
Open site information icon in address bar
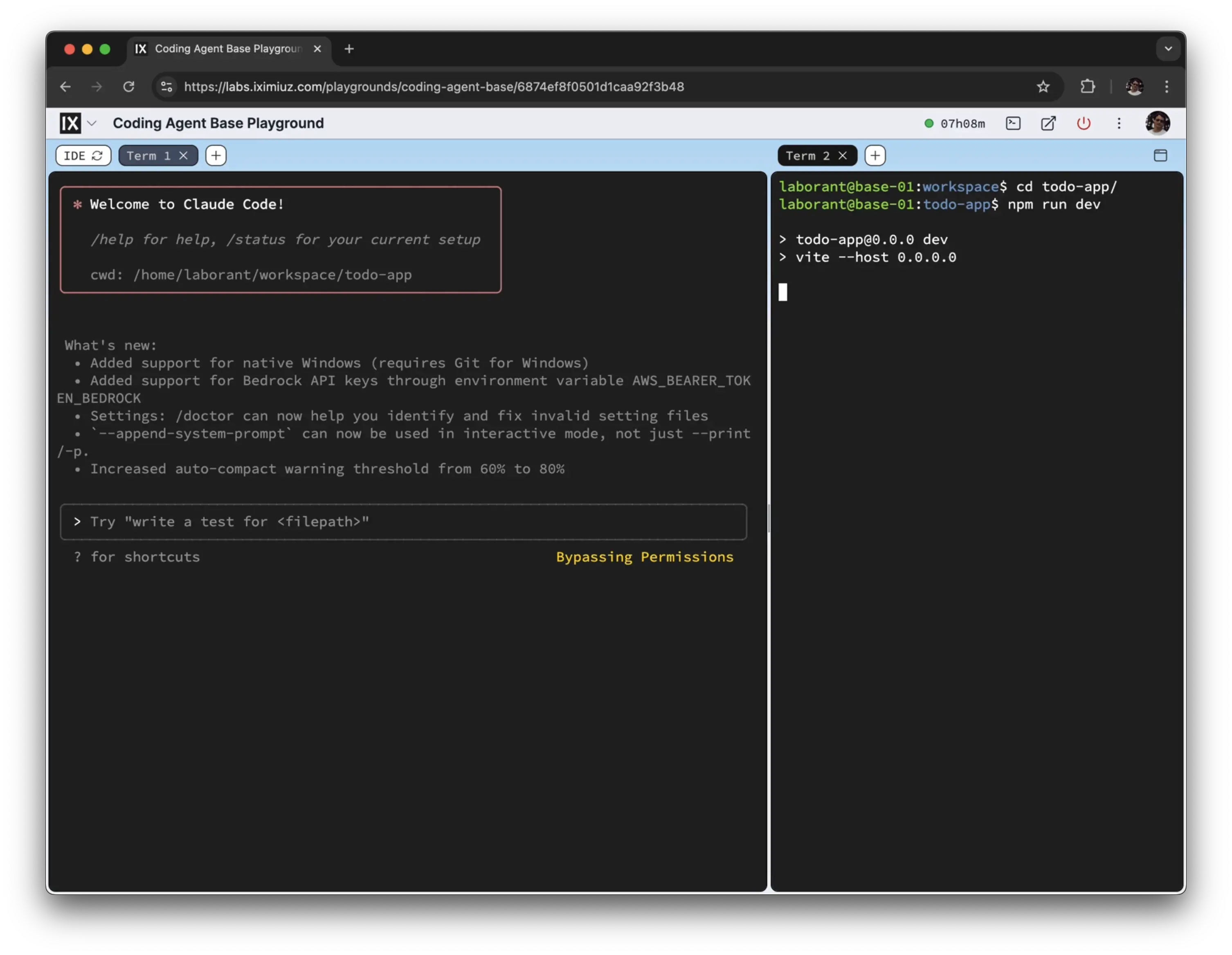[x=166, y=87]
